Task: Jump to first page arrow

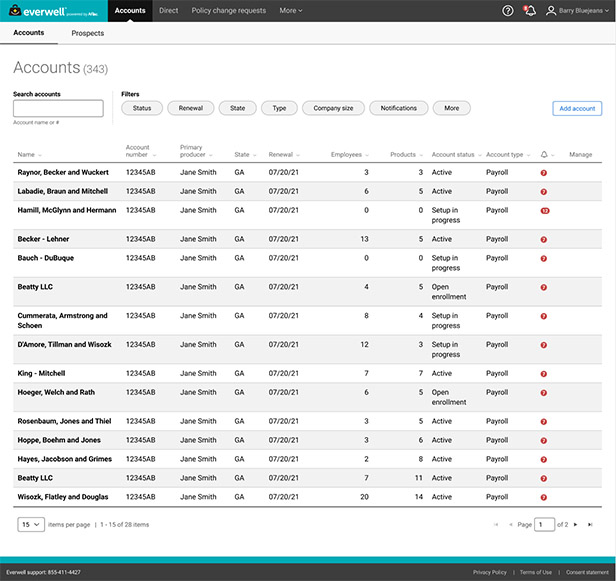Action: click(x=496, y=524)
